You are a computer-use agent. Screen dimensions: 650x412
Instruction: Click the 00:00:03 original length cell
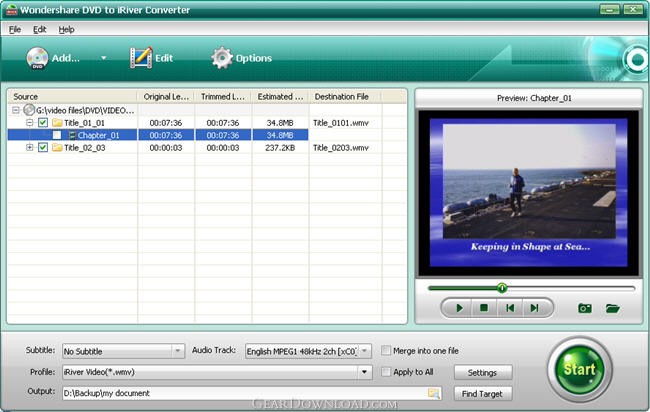166,148
